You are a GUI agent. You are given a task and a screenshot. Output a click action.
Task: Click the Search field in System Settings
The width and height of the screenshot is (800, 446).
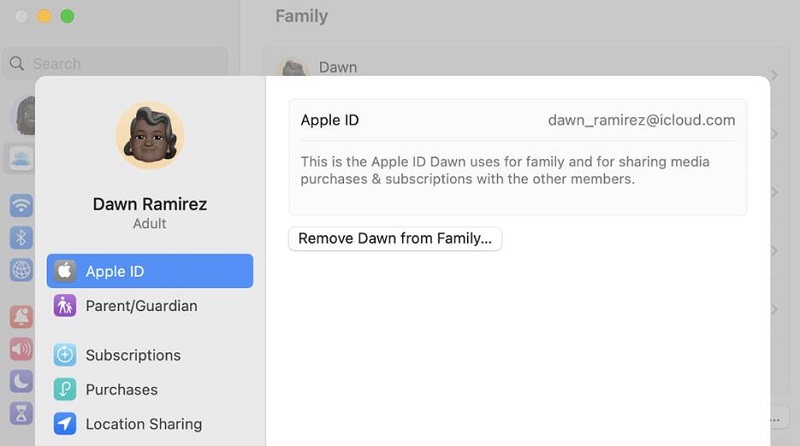tap(116, 63)
